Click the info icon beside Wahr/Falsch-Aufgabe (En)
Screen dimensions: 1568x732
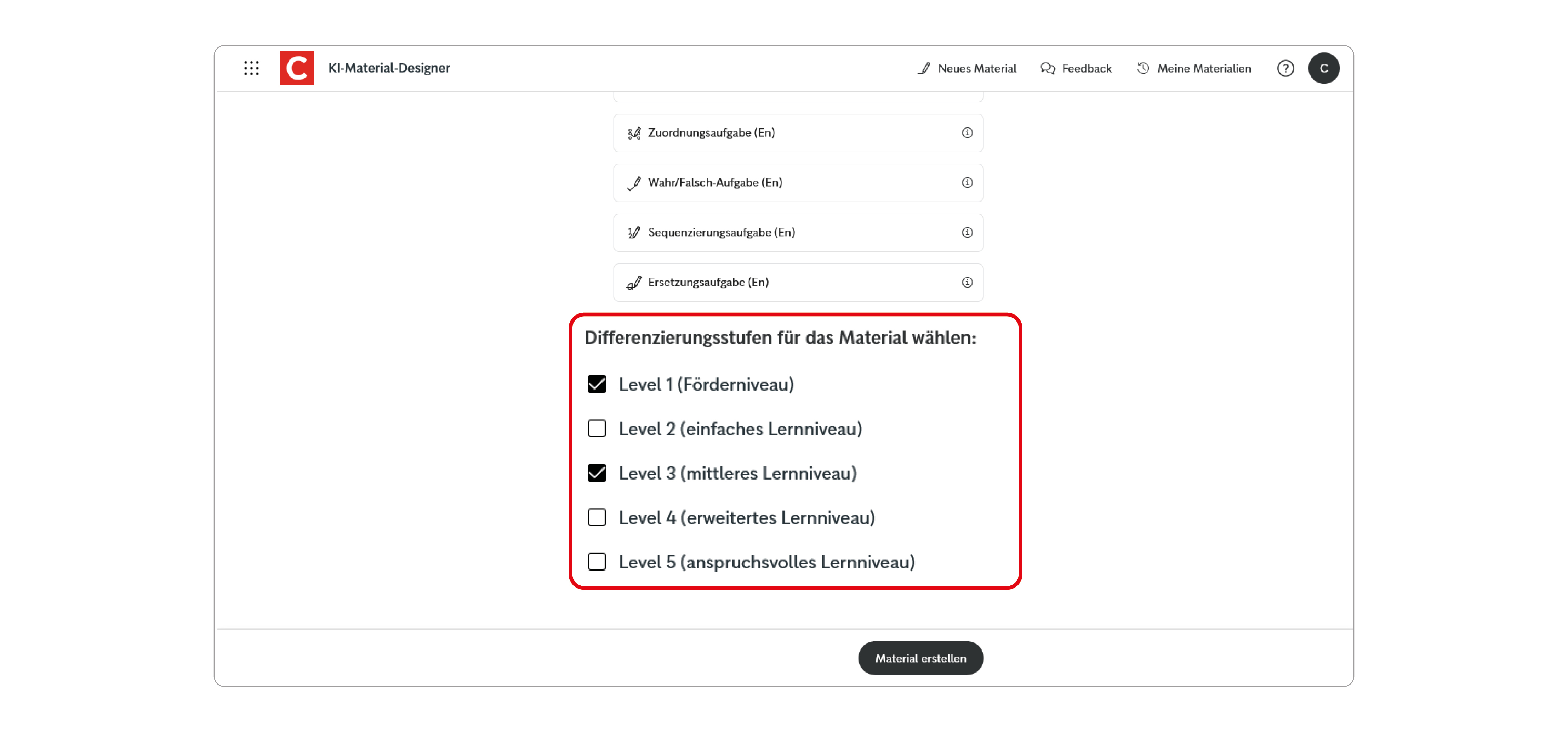click(x=967, y=182)
